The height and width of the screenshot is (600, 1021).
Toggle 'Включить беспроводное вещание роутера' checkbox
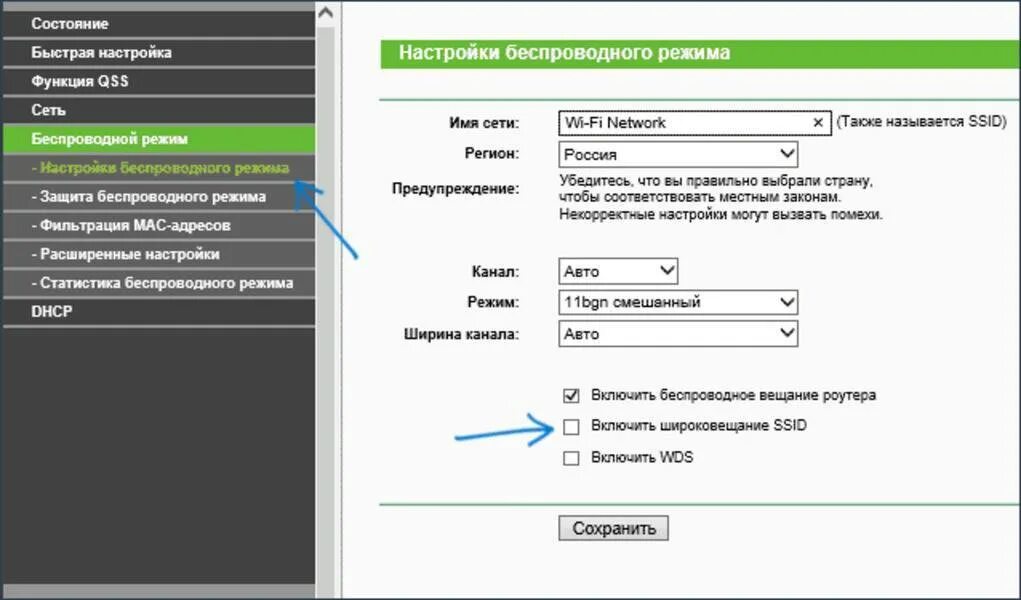pos(571,395)
